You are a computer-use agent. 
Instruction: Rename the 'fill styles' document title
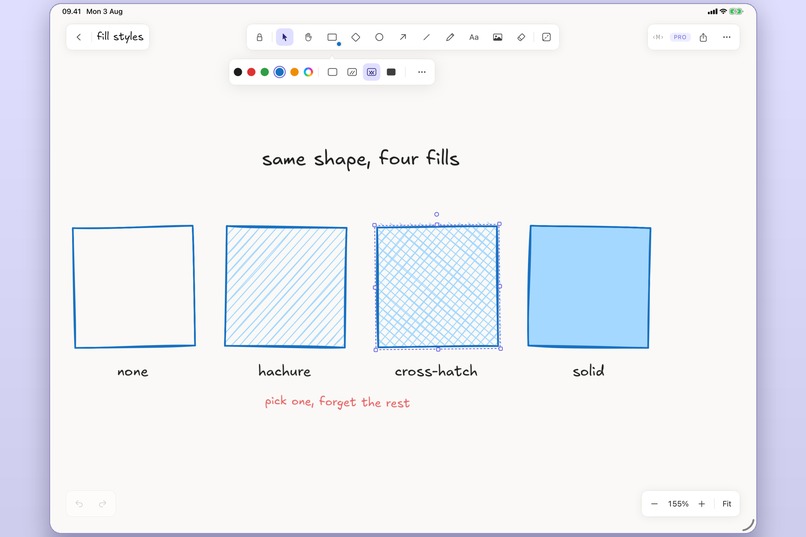(x=120, y=36)
